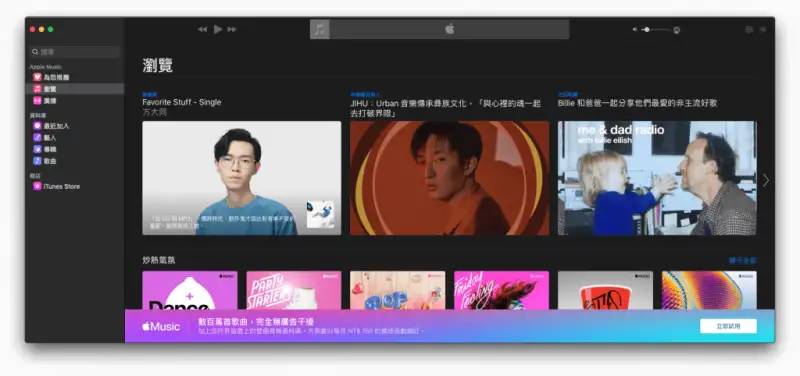
Task: Open the JIHU red portrait banner
Action: pos(449,178)
